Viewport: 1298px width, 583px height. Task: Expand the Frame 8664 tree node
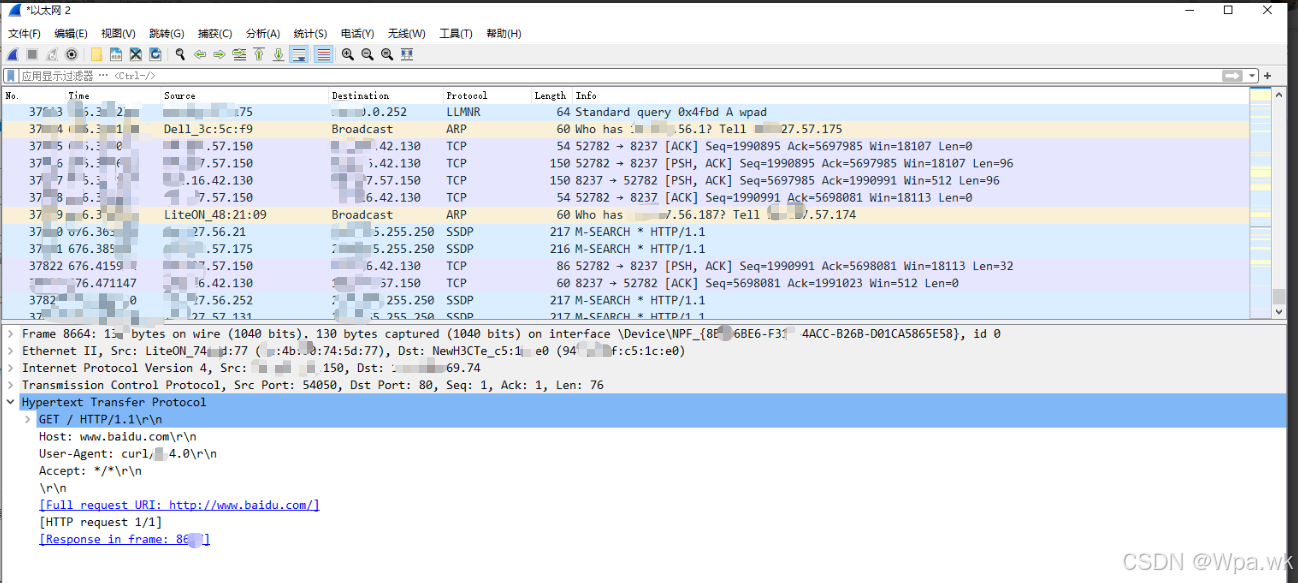pos(10,334)
